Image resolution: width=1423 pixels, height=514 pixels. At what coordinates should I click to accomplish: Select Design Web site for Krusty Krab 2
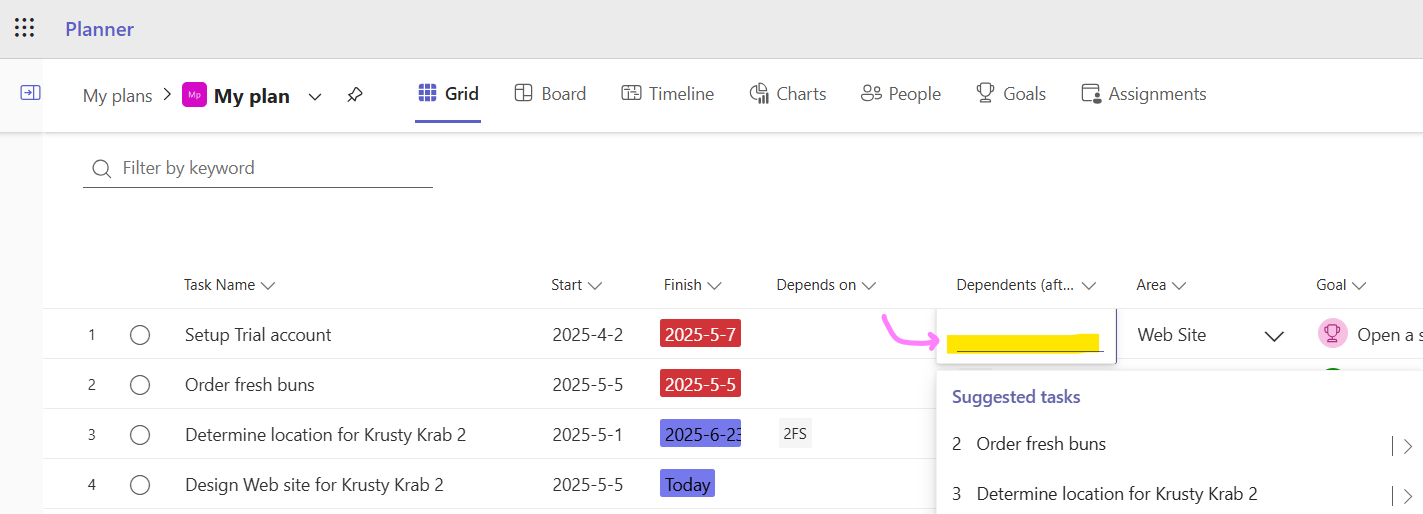[314, 485]
